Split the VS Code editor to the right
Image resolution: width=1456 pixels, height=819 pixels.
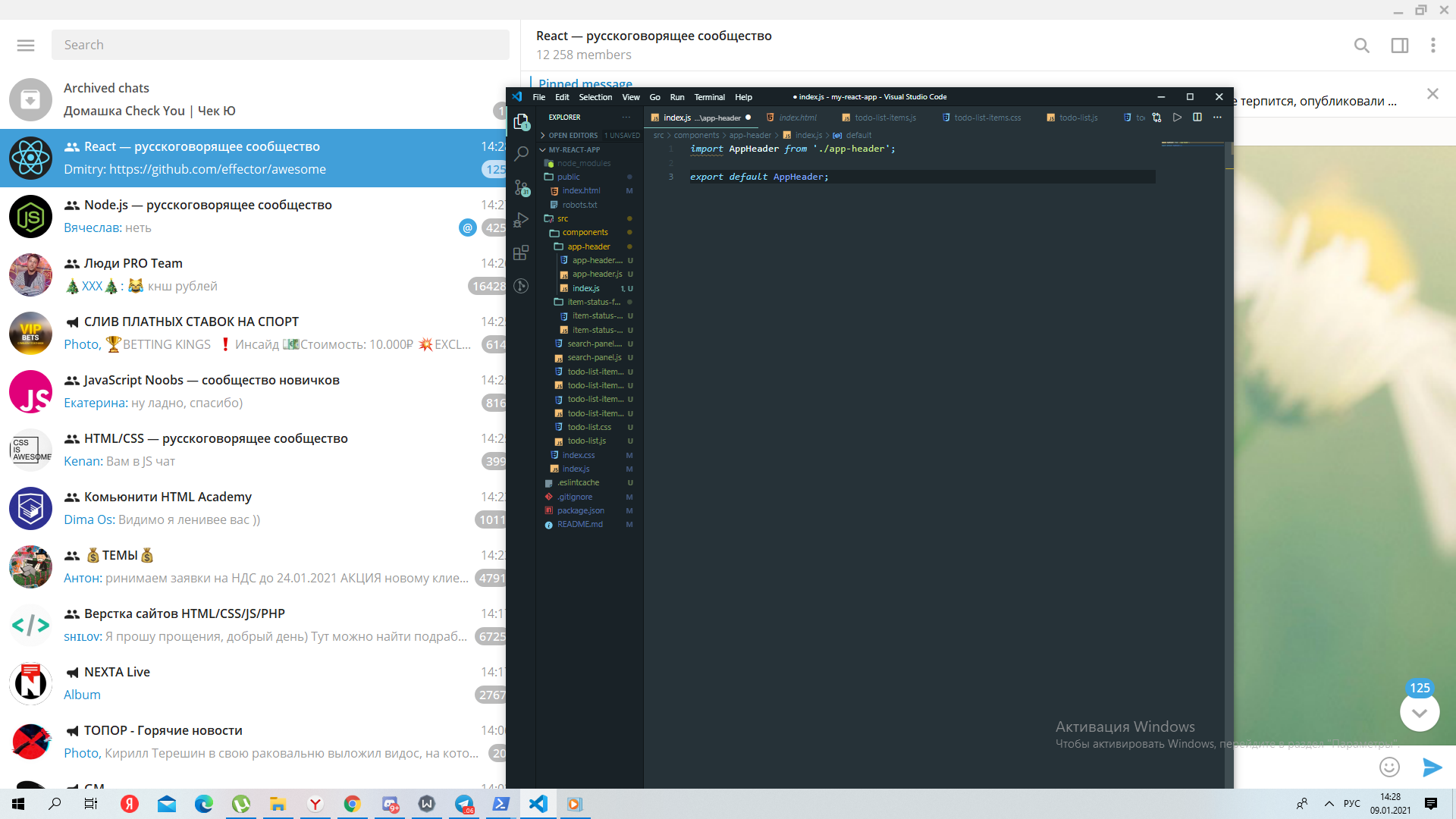point(1197,118)
